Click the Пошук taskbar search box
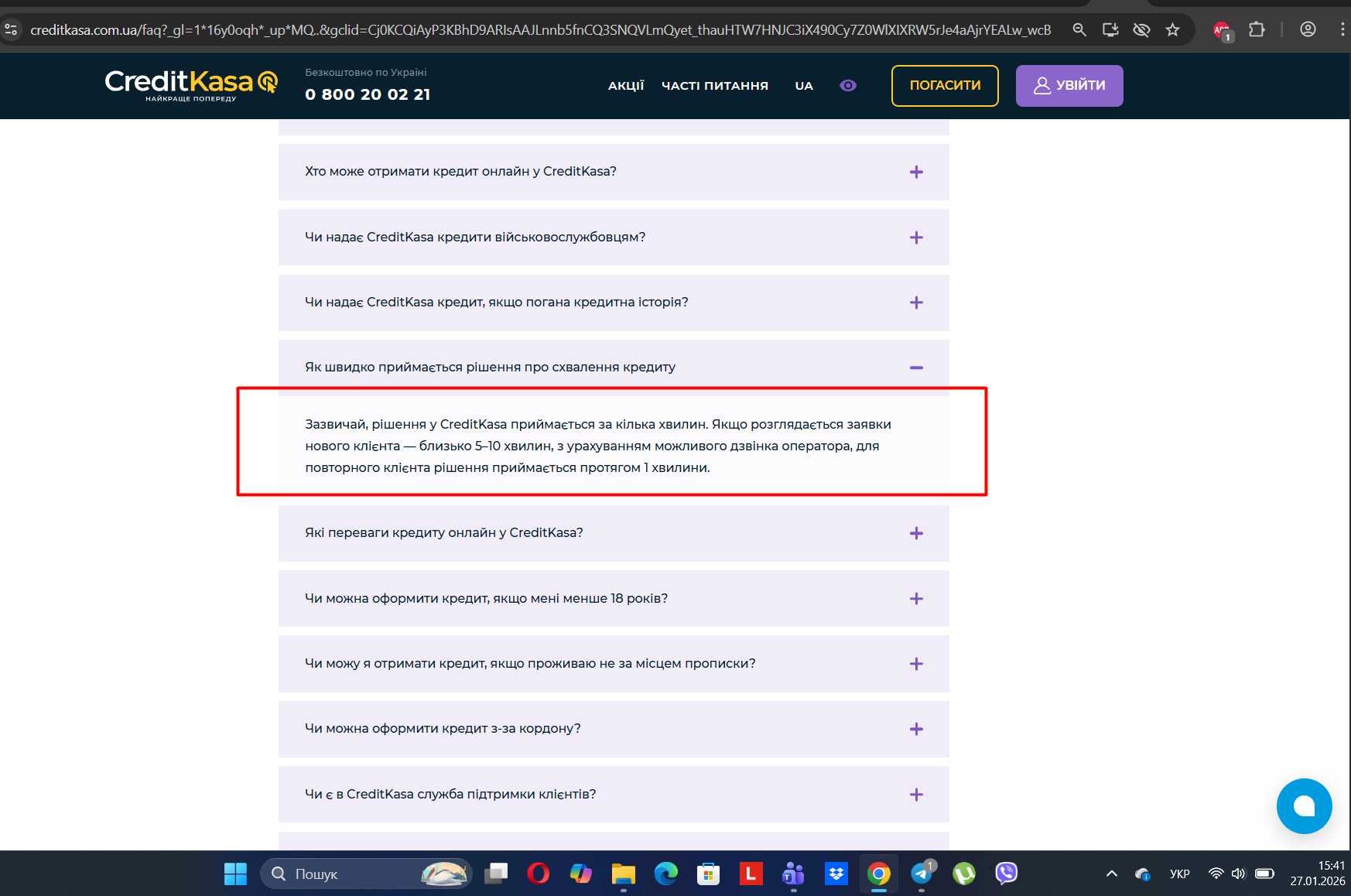1351x896 pixels. point(366,874)
